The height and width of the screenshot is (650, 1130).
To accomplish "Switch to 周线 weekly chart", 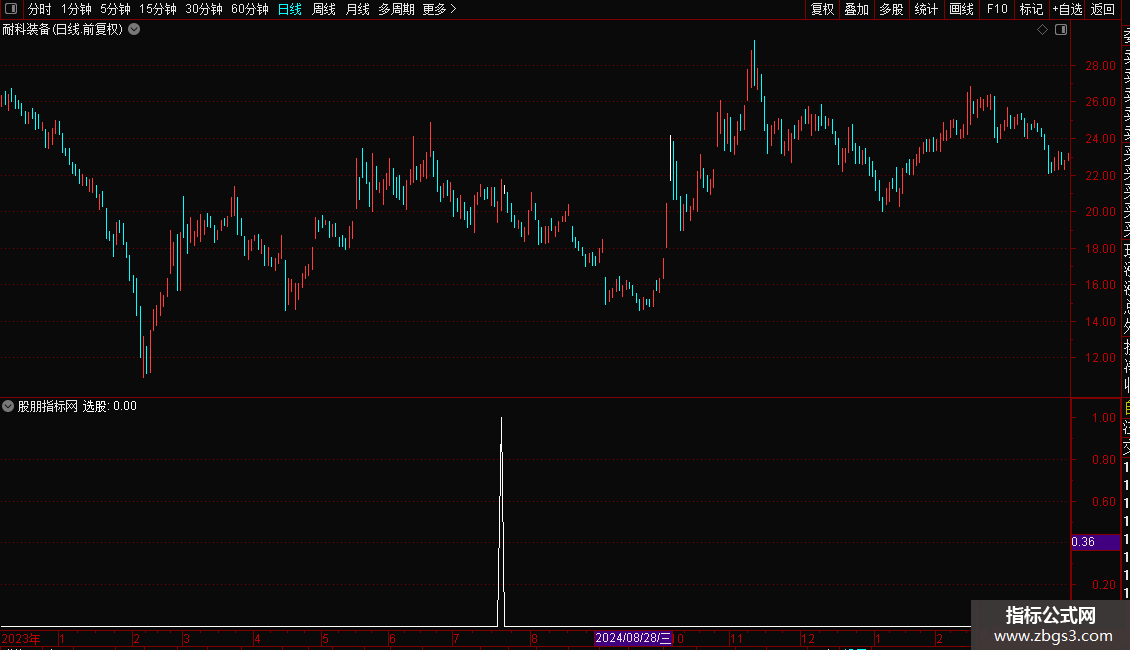I will 324,9.
